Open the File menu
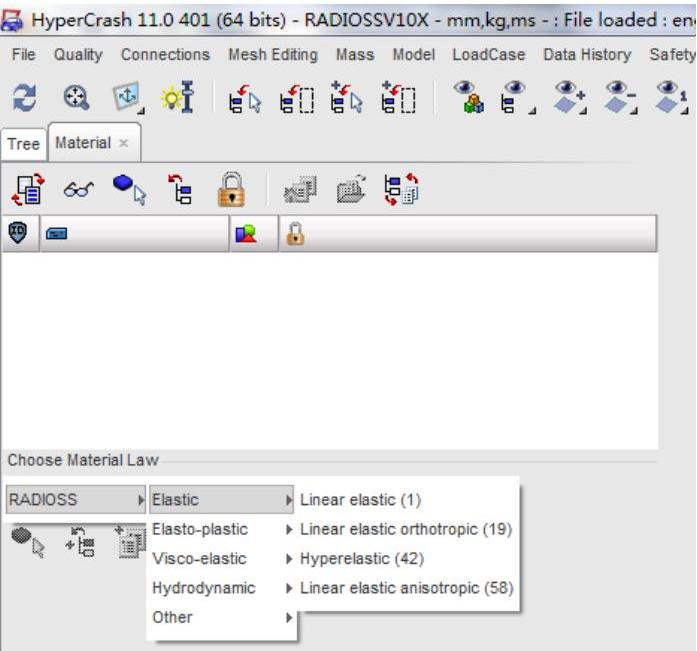The image size is (697, 651). click(24, 55)
